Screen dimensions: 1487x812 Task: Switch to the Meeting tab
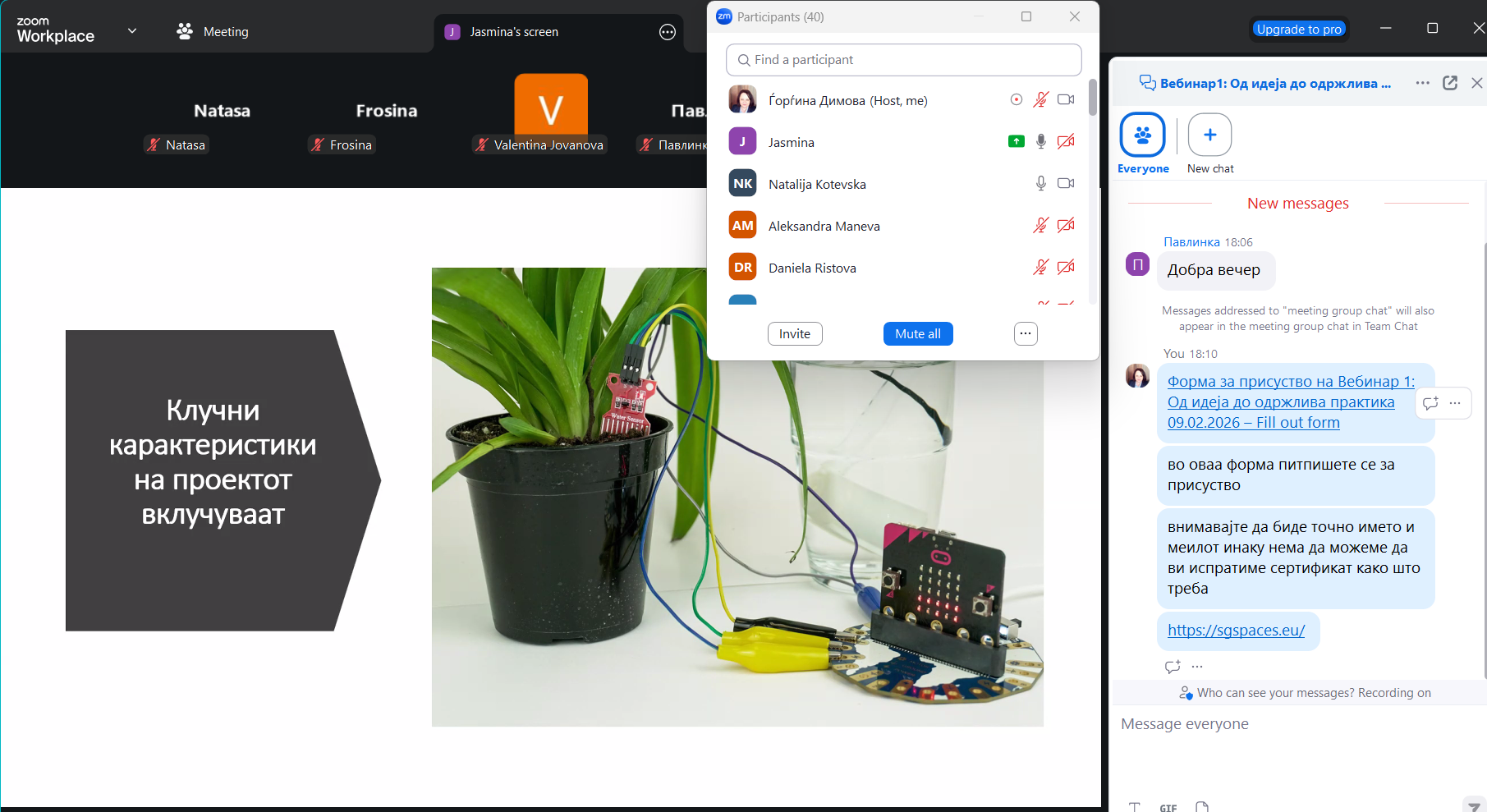[213, 32]
